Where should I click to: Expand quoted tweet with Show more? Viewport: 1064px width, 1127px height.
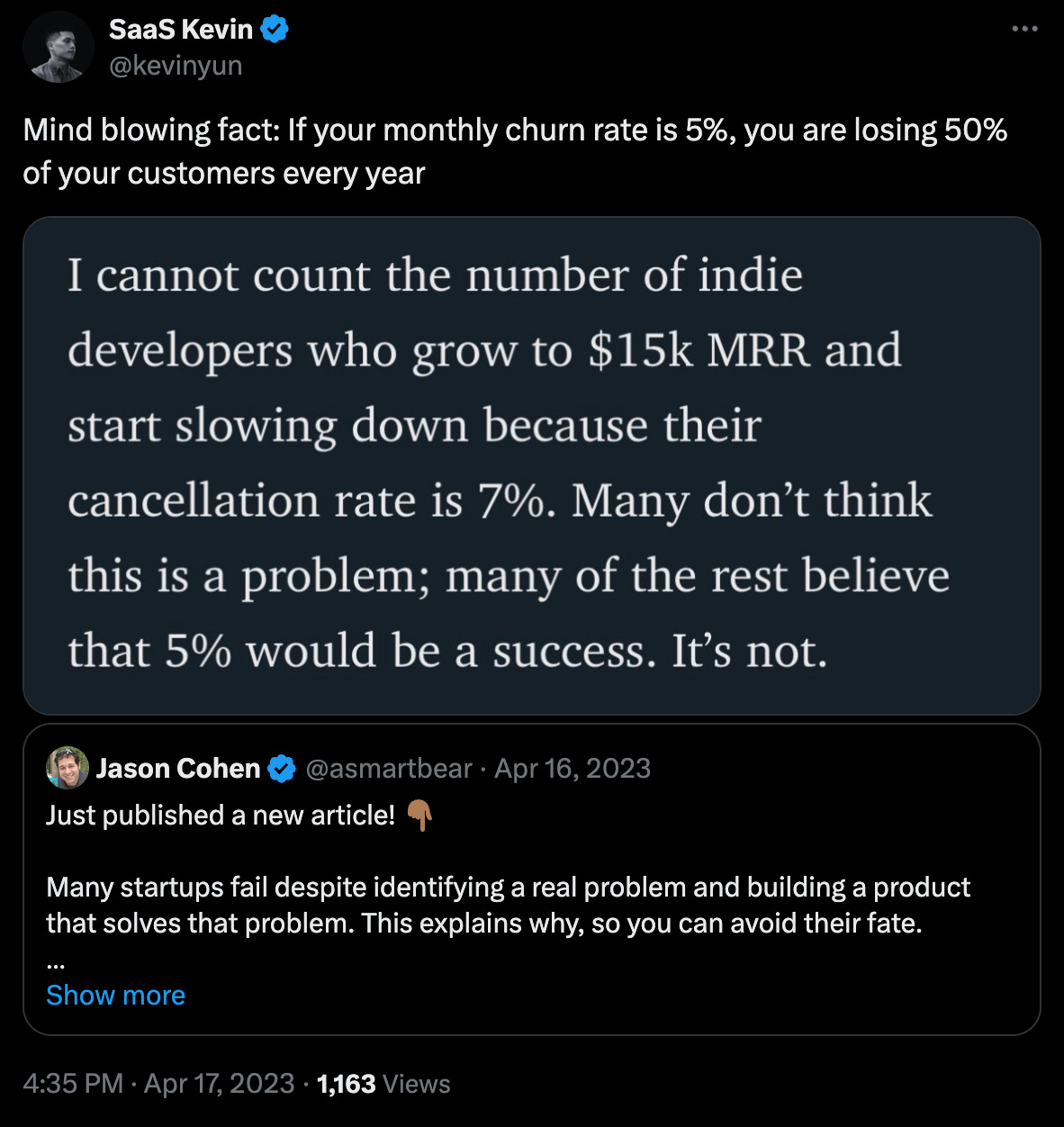pyautogui.click(x=115, y=995)
